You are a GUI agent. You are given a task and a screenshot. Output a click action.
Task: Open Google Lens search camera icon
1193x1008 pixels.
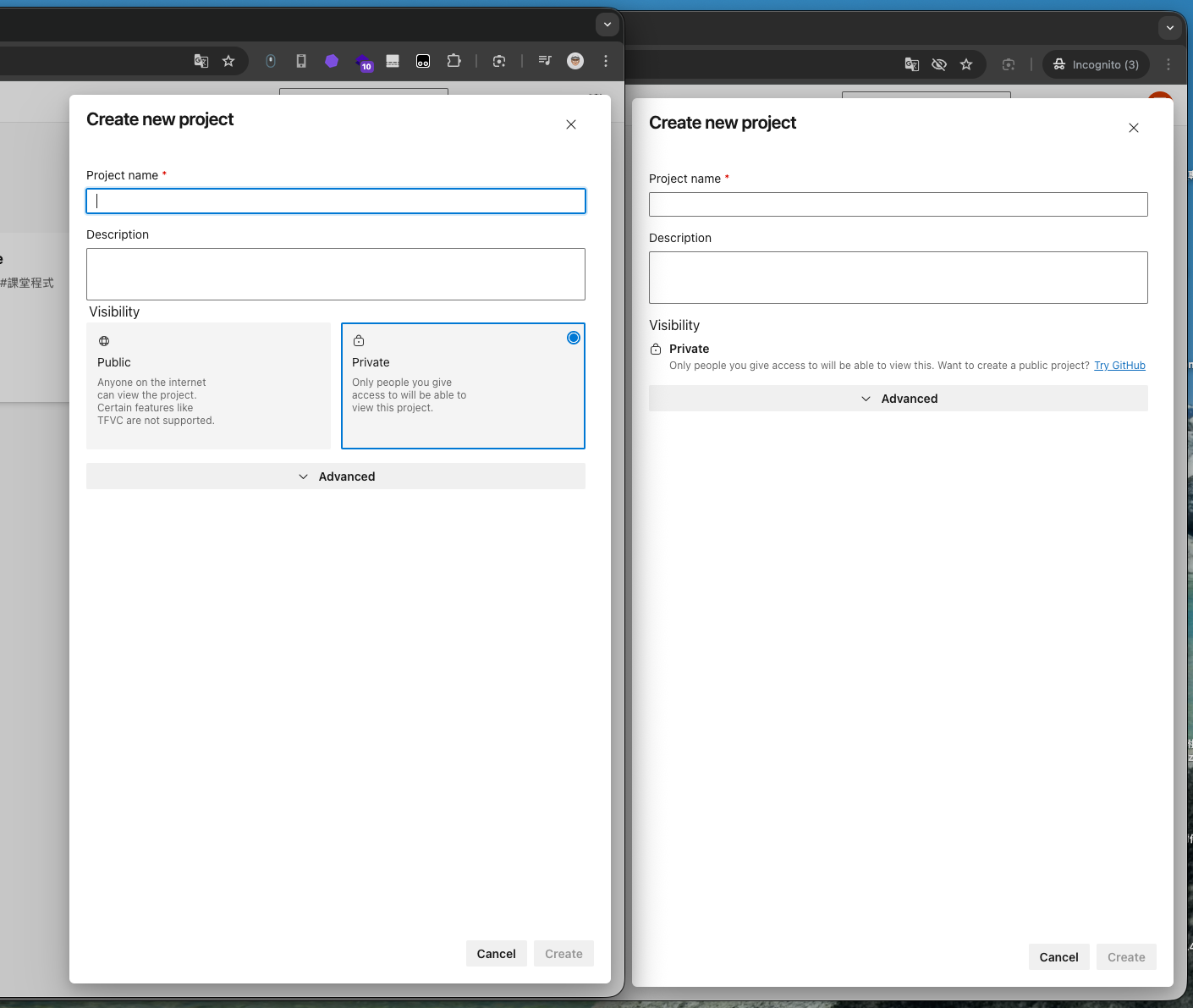tap(499, 61)
